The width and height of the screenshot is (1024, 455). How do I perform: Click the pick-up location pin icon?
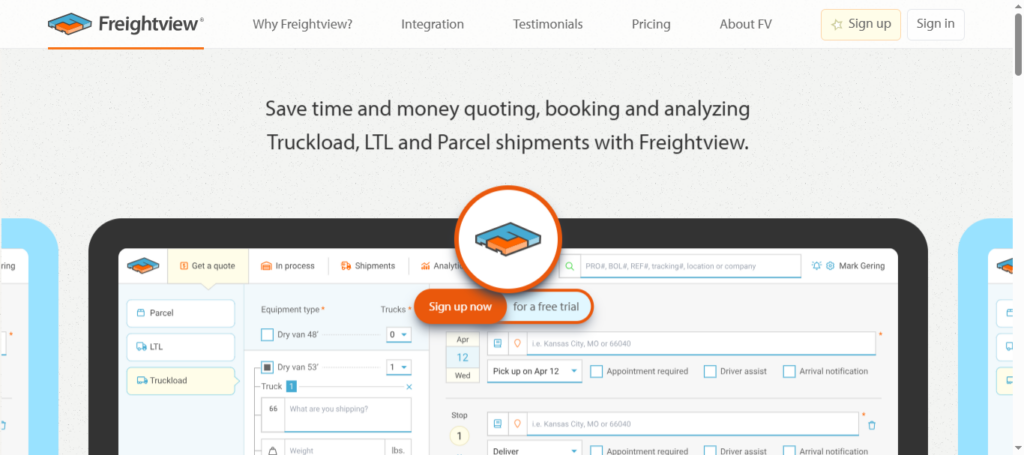517,343
